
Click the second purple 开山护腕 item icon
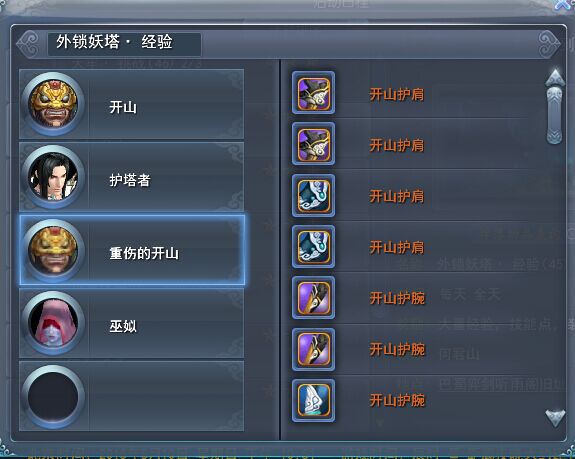point(314,349)
